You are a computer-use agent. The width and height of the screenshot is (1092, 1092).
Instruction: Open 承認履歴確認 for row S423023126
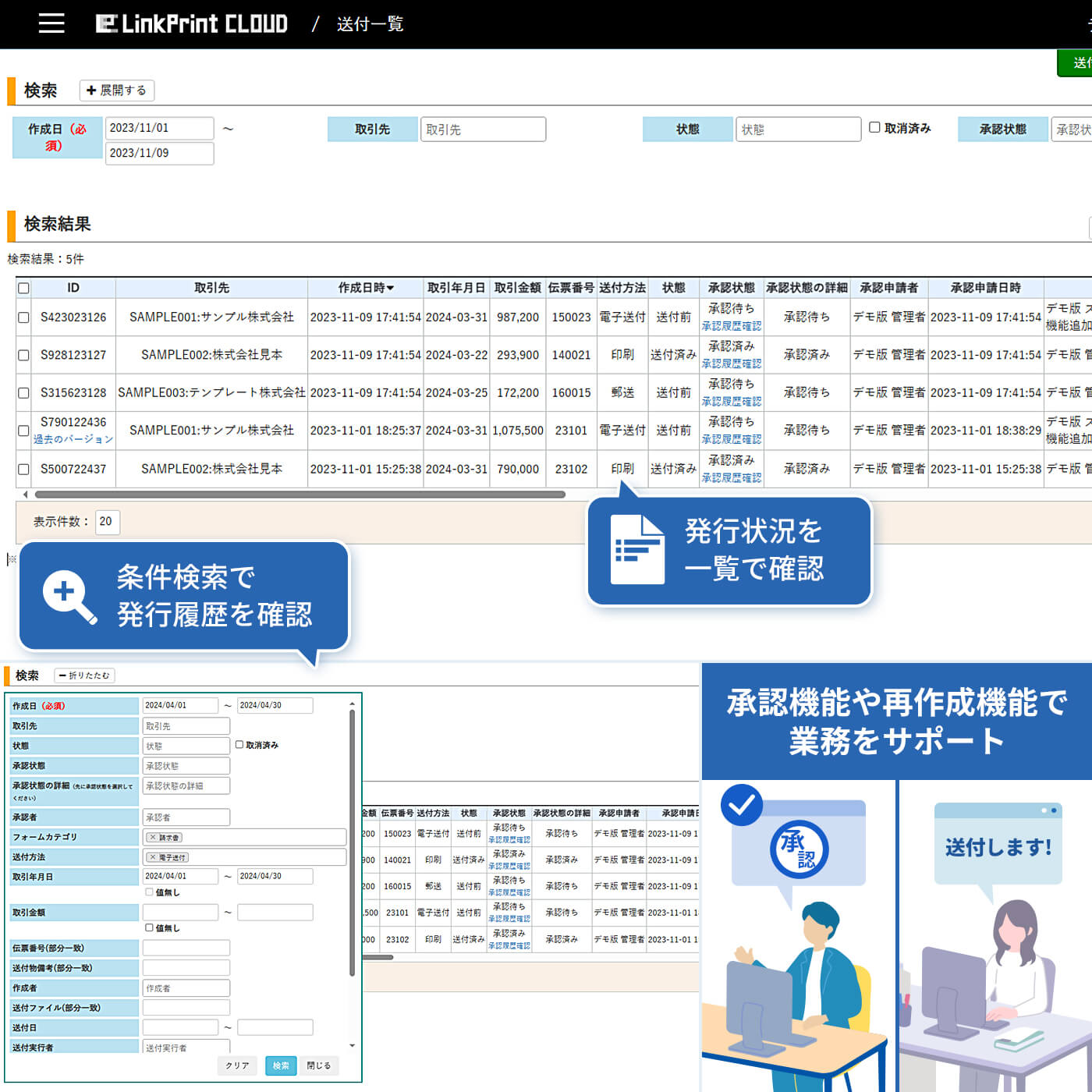(x=732, y=326)
